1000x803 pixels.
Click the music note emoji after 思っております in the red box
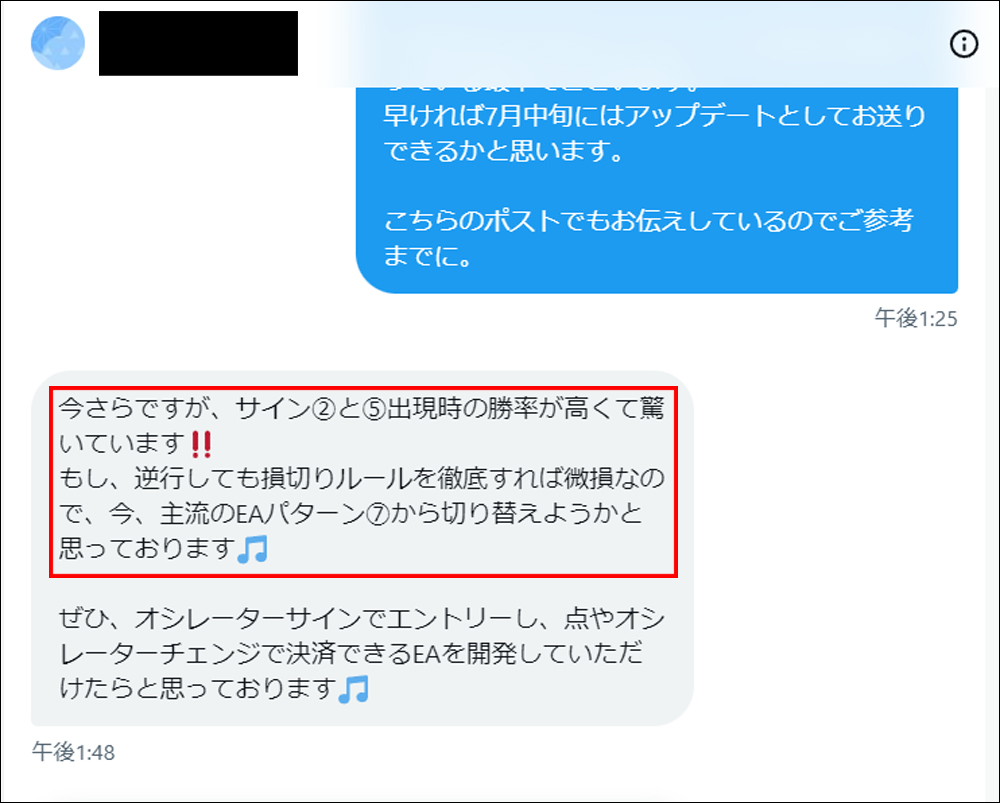(253, 549)
